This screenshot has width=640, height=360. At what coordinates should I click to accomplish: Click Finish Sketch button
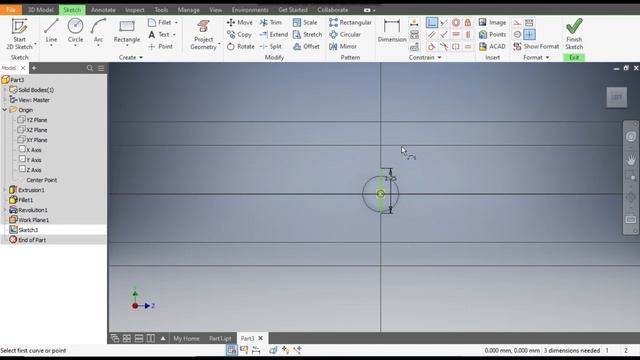click(574, 34)
